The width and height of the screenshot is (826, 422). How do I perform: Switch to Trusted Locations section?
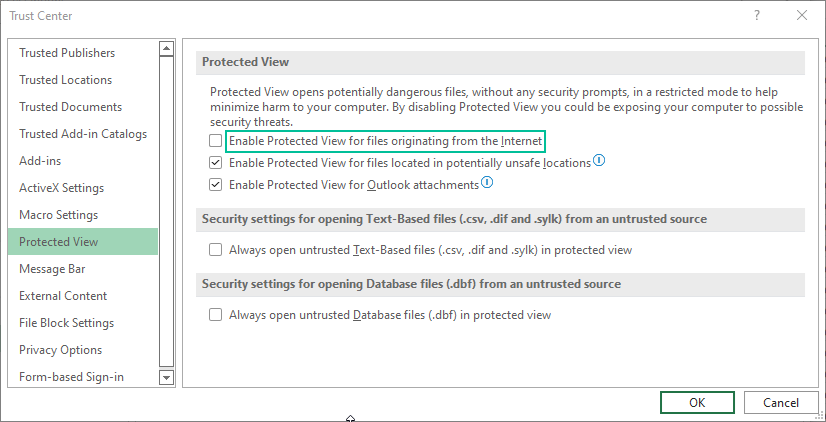pyautogui.click(x=66, y=80)
